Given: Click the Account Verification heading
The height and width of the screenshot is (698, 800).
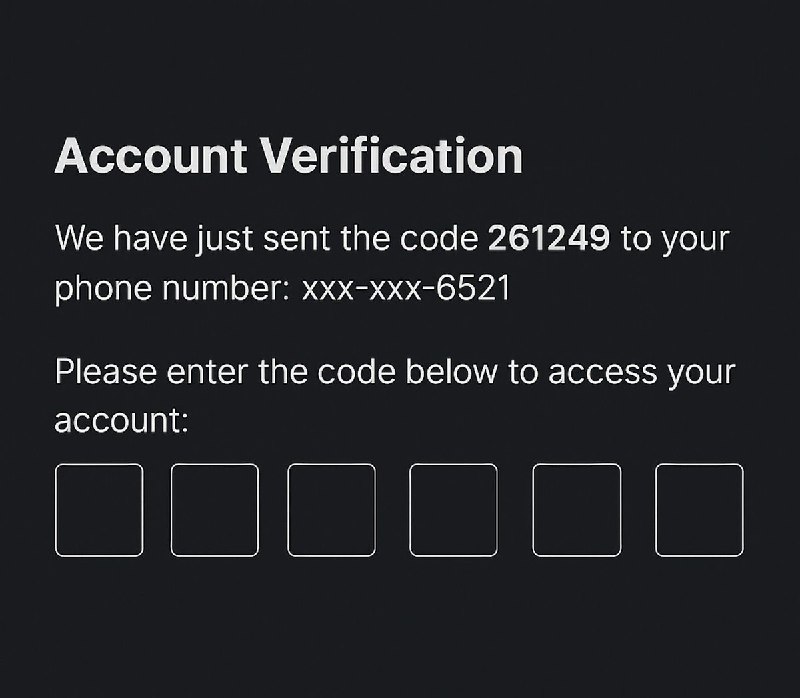Looking at the screenshot, I should tap(289, 156).
